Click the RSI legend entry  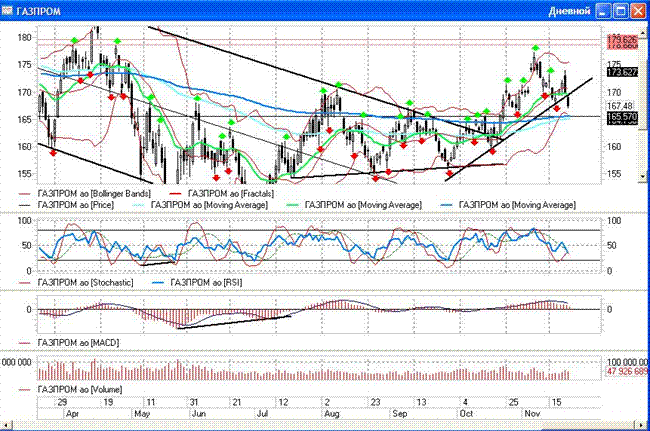tap(196, 282)
